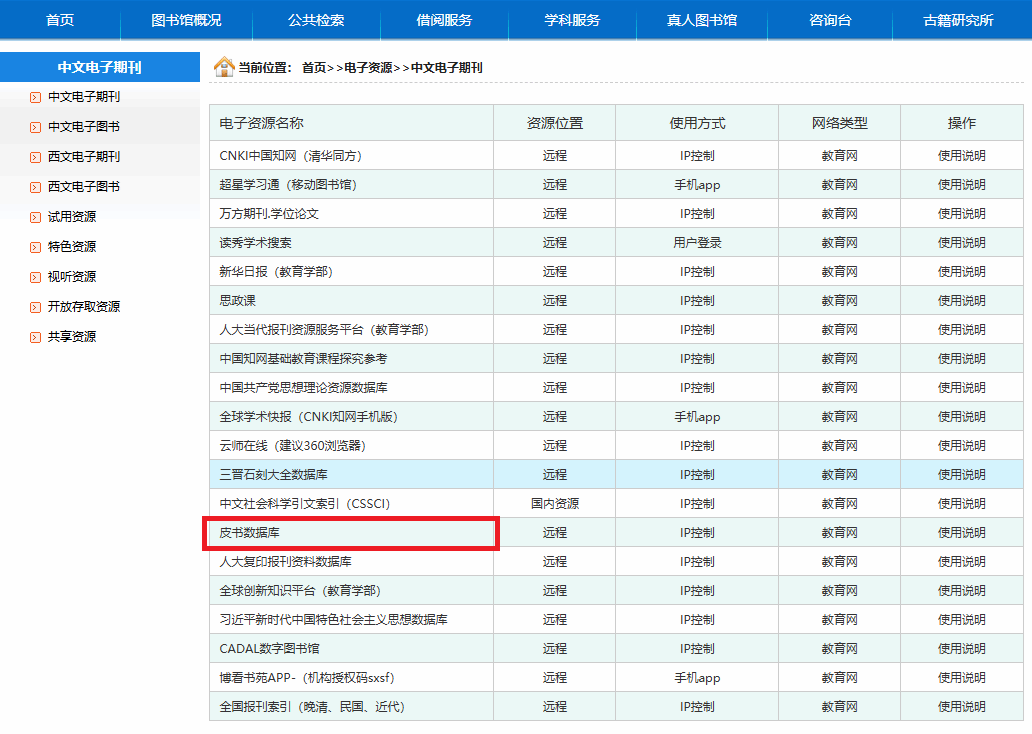Screen dimensions: 1032x734
Task: Select 西文电子图书 in the left sidebar
Action: point(84,187)
